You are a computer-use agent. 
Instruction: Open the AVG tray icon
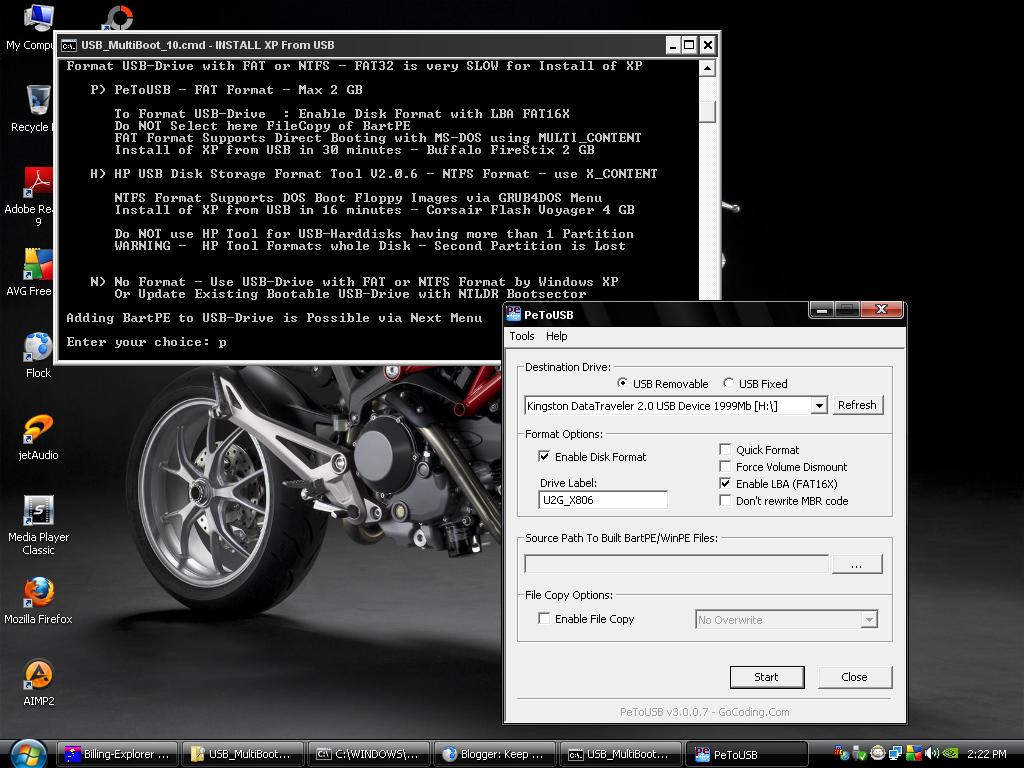click(914, 753)
